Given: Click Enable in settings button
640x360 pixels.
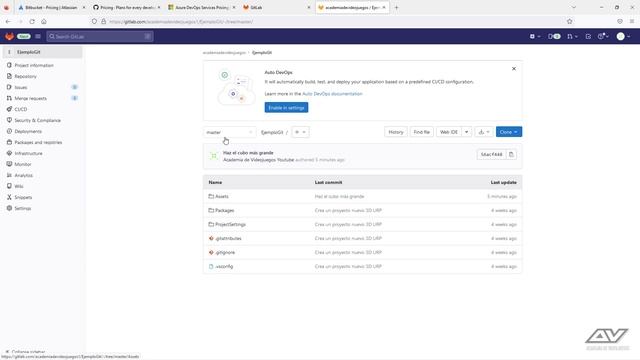Looking at the screenshot, I should tap(286, 108).
